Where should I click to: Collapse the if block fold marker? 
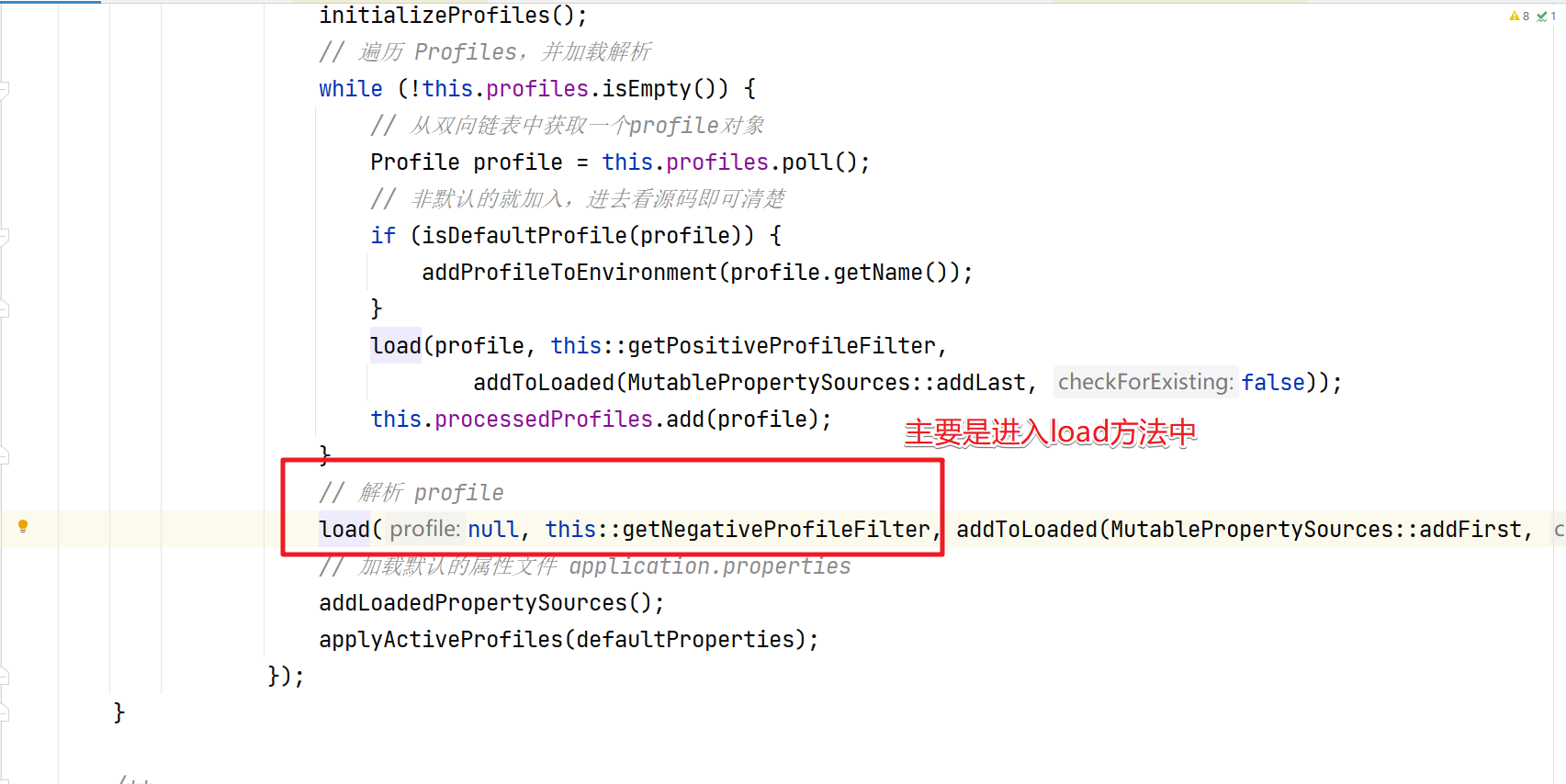5,237
